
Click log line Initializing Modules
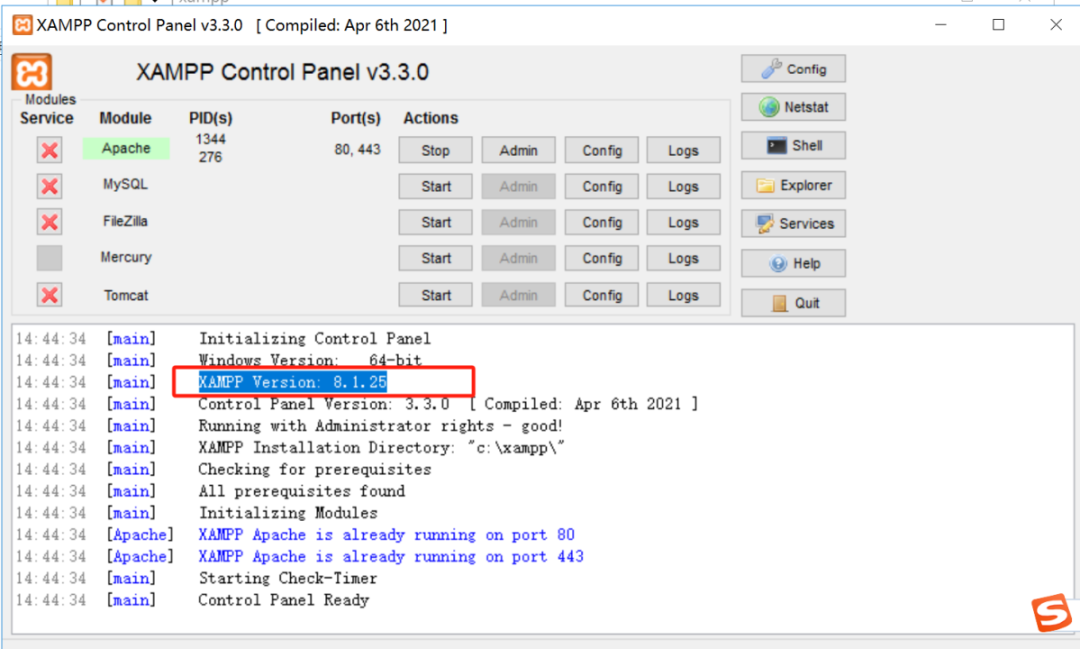pos(288,513)
